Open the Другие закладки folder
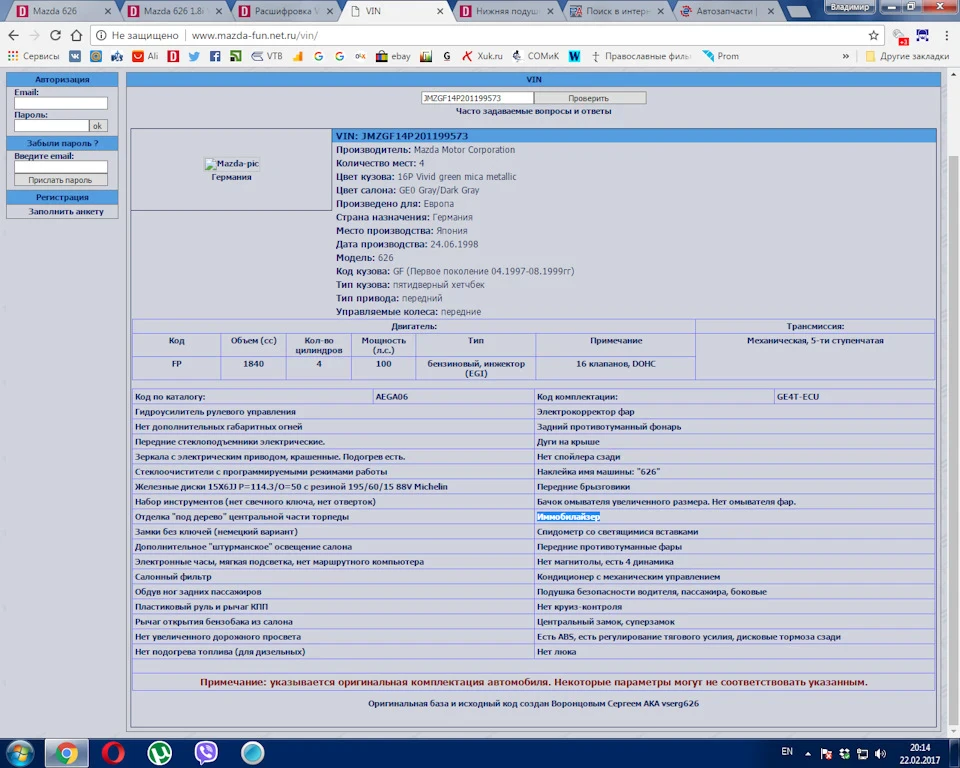The height and width of the screenshot is (768, 960). point(907,56)
